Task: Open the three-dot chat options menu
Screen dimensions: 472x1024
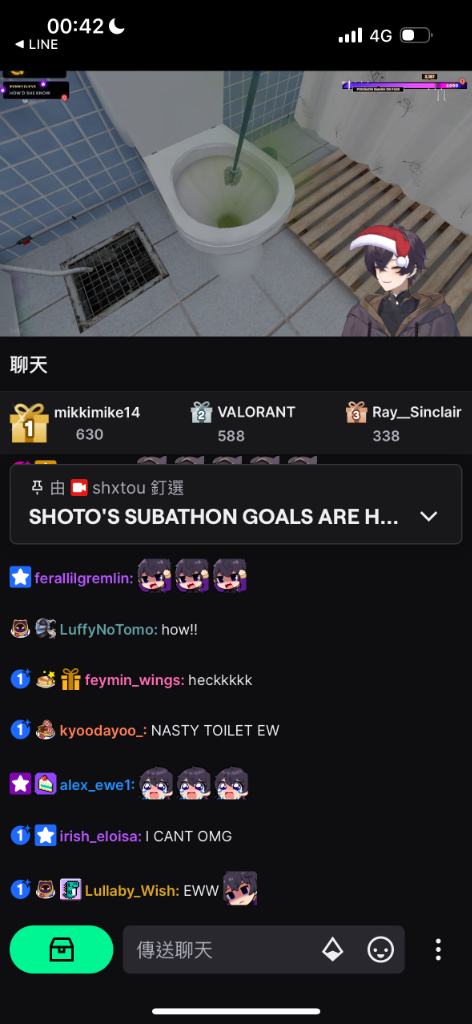Action: coord(438,950)
